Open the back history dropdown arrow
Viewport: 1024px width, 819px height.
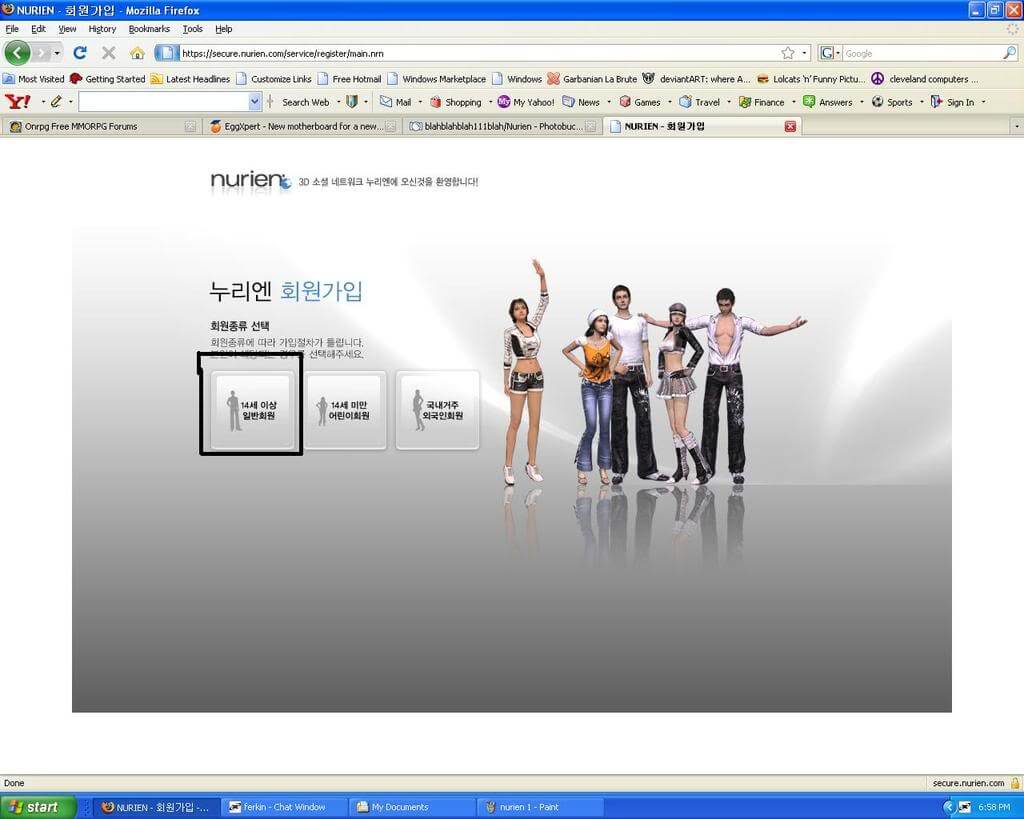(x=57, y=53)
